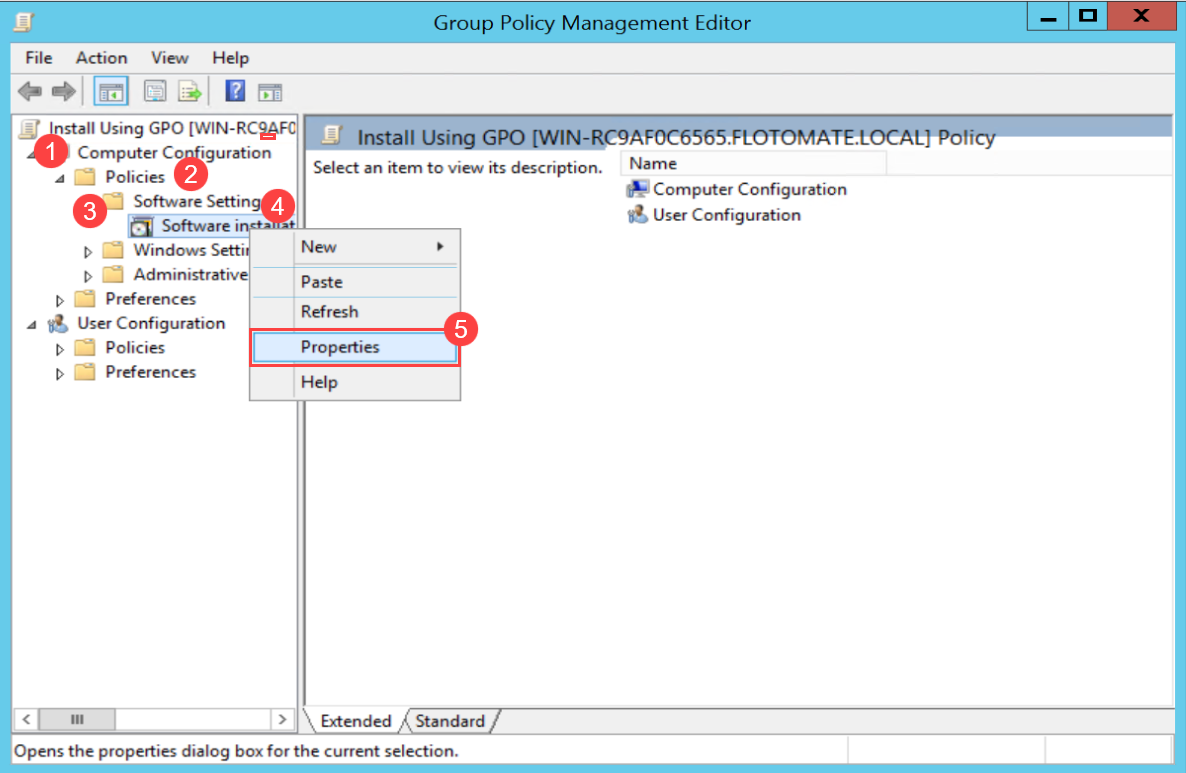This screenshot has height=773, width=1186.
Task: Choose Properties from the context menu
Action: (x=340, y=347)
